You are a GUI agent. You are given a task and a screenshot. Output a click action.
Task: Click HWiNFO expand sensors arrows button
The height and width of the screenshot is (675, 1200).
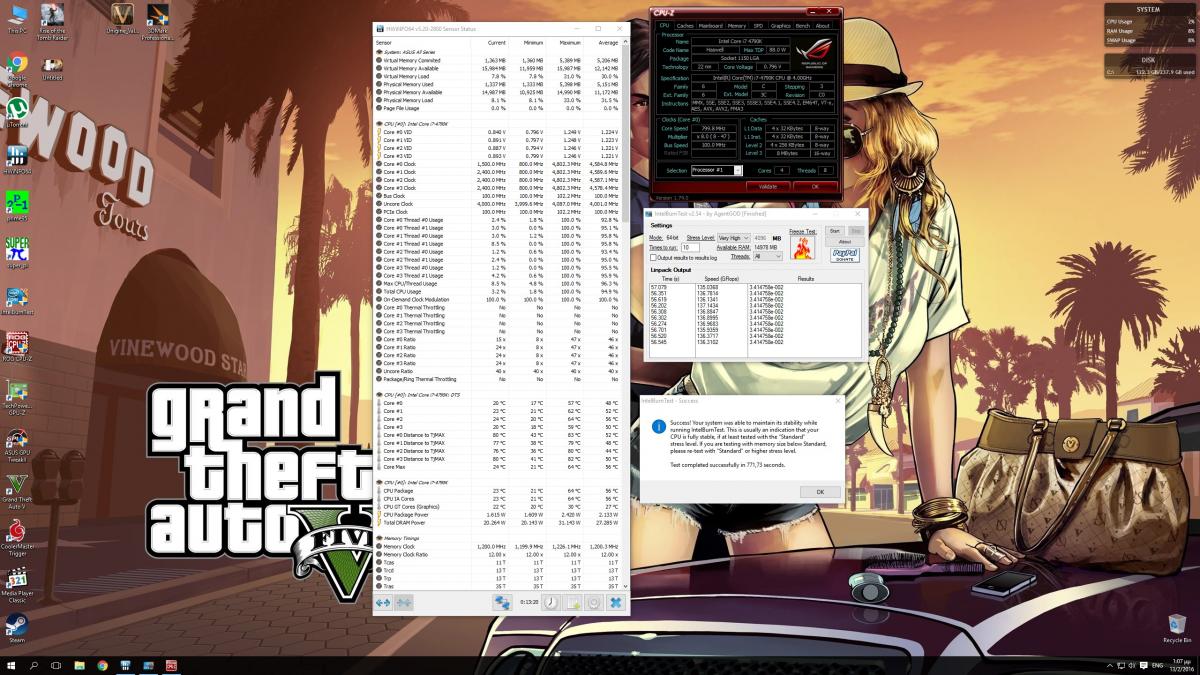(383, 603)
